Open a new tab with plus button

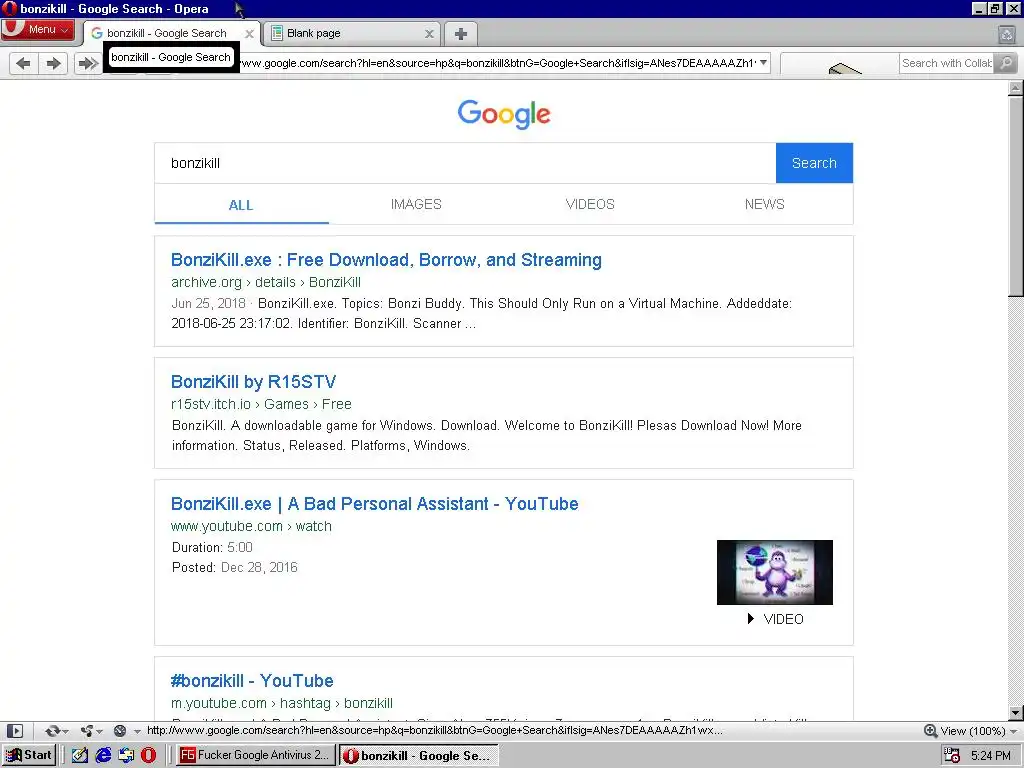click(461, 34)
